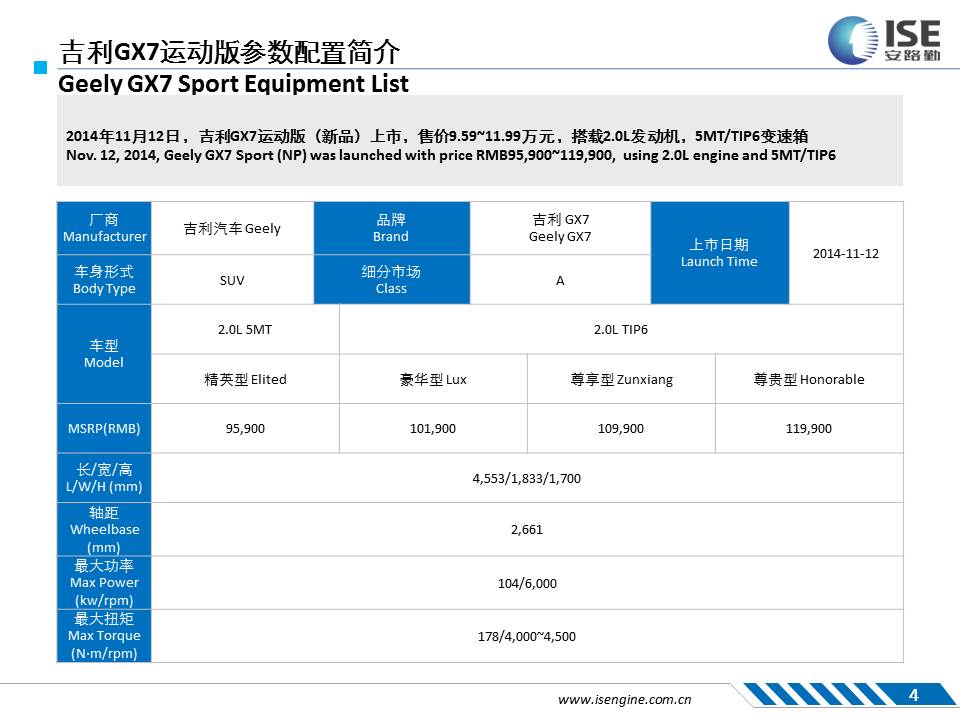This screenshot has width=960, height=720.
Task: Click the Body Type header cell
Action: (x=104, y=280)
